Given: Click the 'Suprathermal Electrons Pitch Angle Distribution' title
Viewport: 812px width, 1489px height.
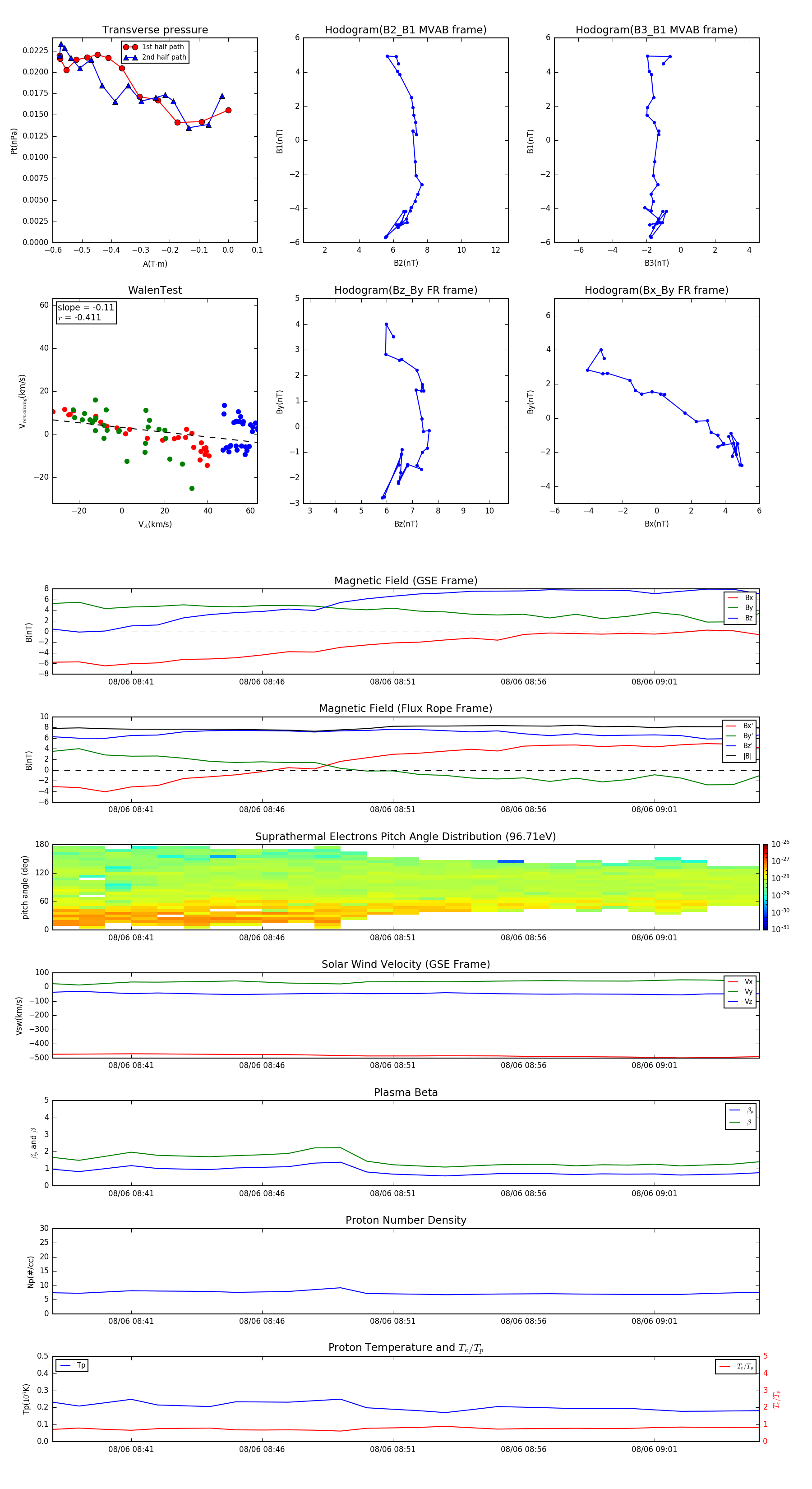Looking at the screenshot, I should coord(406,837).
